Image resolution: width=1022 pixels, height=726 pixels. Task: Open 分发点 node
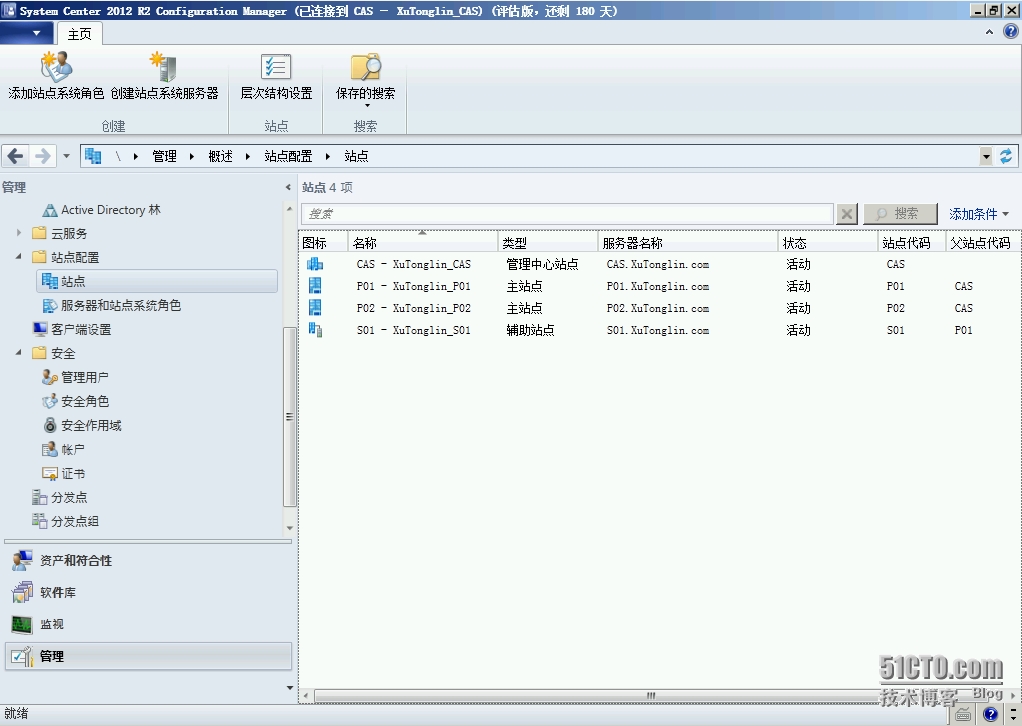point(59,497)
